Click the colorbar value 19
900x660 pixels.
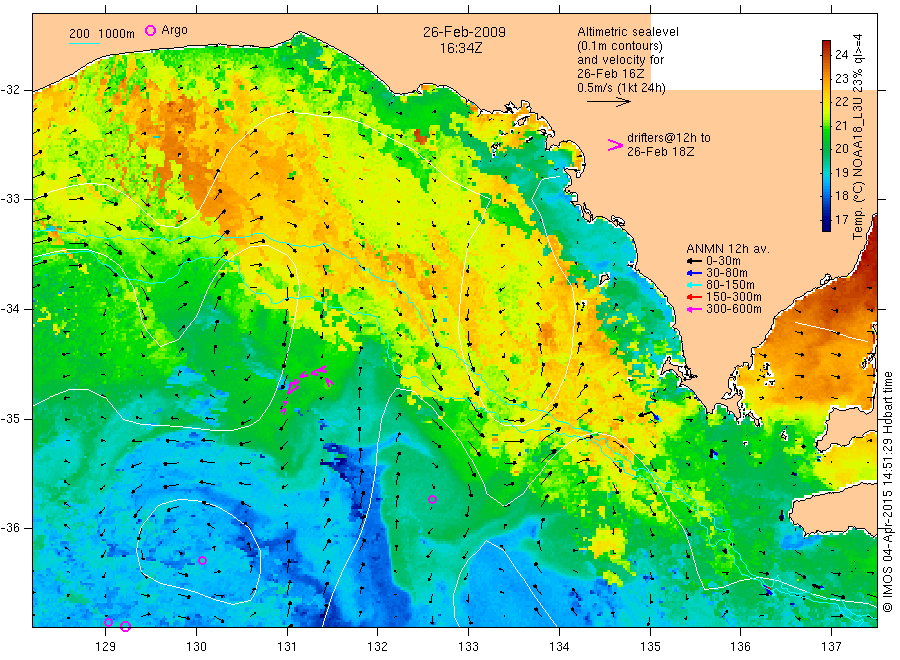(841, 172)
